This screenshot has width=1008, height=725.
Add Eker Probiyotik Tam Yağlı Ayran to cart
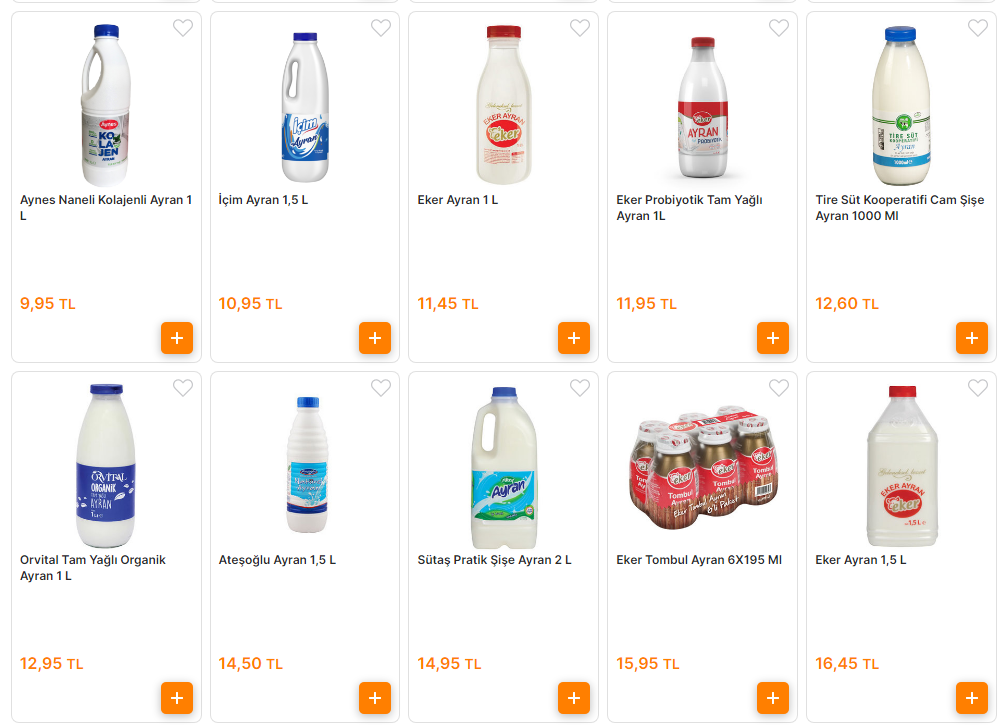[772, 338]
